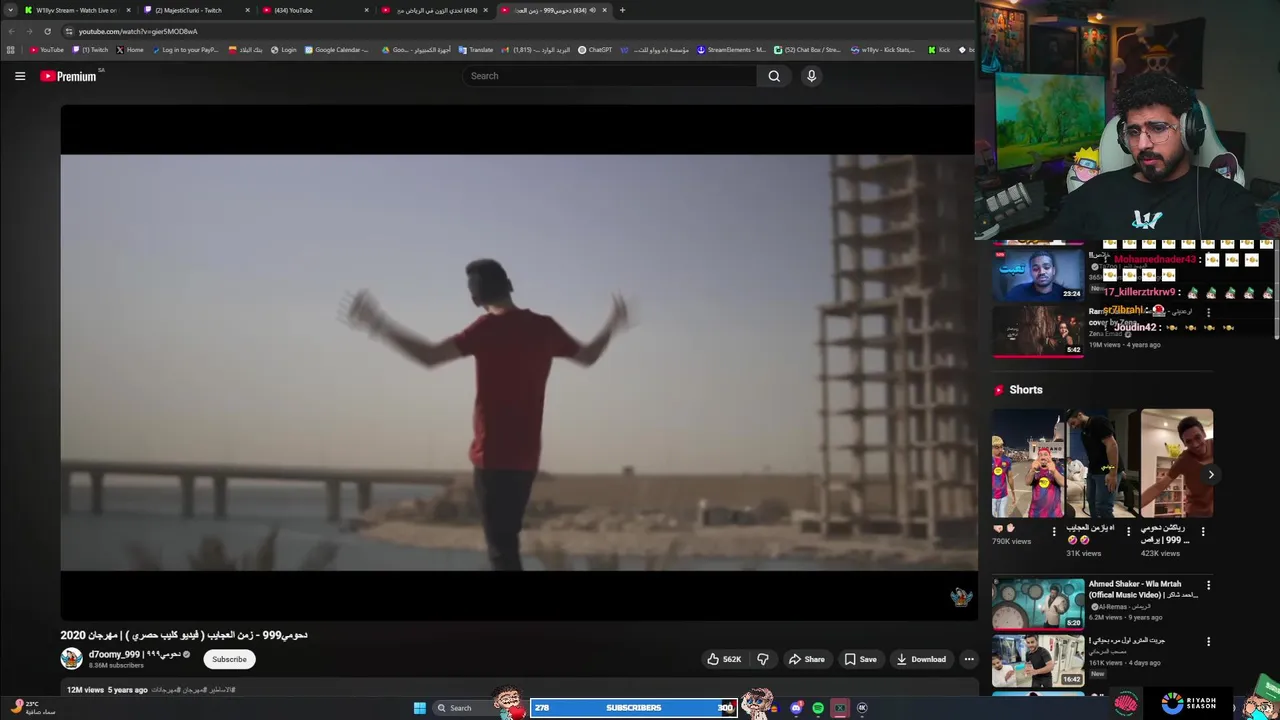Viewport: 1280px width, 720px height.
Task: Open Spotify from the taskbar
Action: coord(818,708)
